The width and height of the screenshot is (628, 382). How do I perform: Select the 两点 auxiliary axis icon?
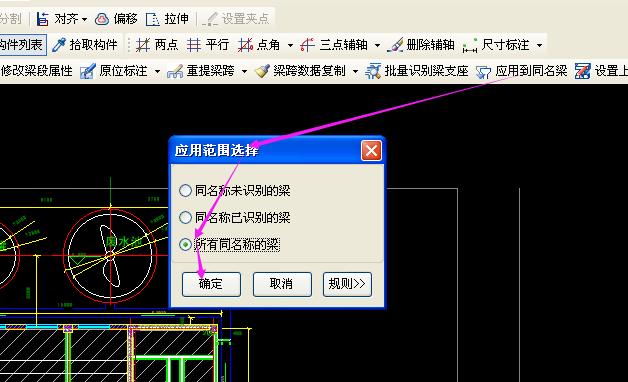[x=143, y=45]
